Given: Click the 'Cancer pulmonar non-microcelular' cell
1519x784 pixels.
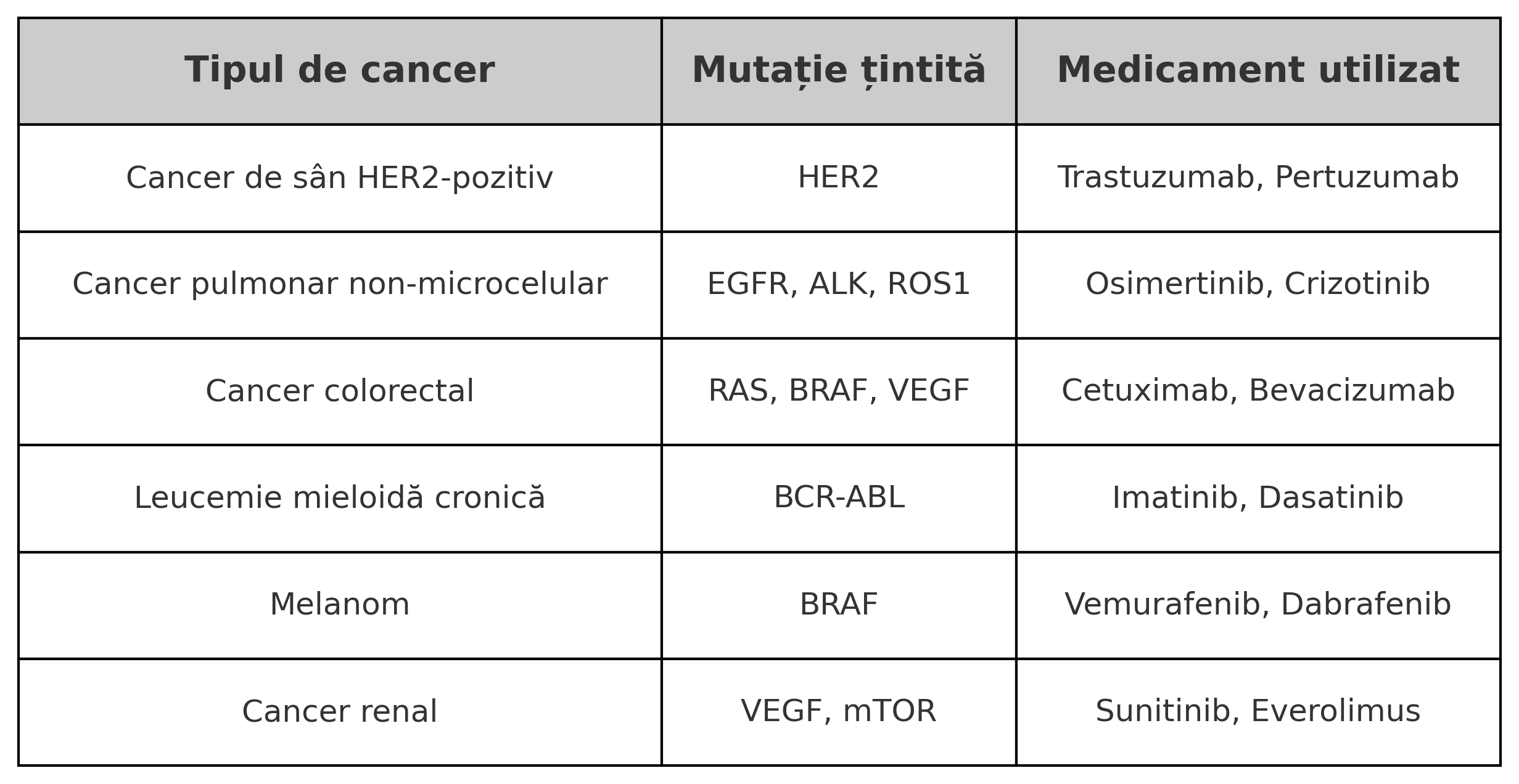Looking at the screenshot, I should (x=339, y=284).
